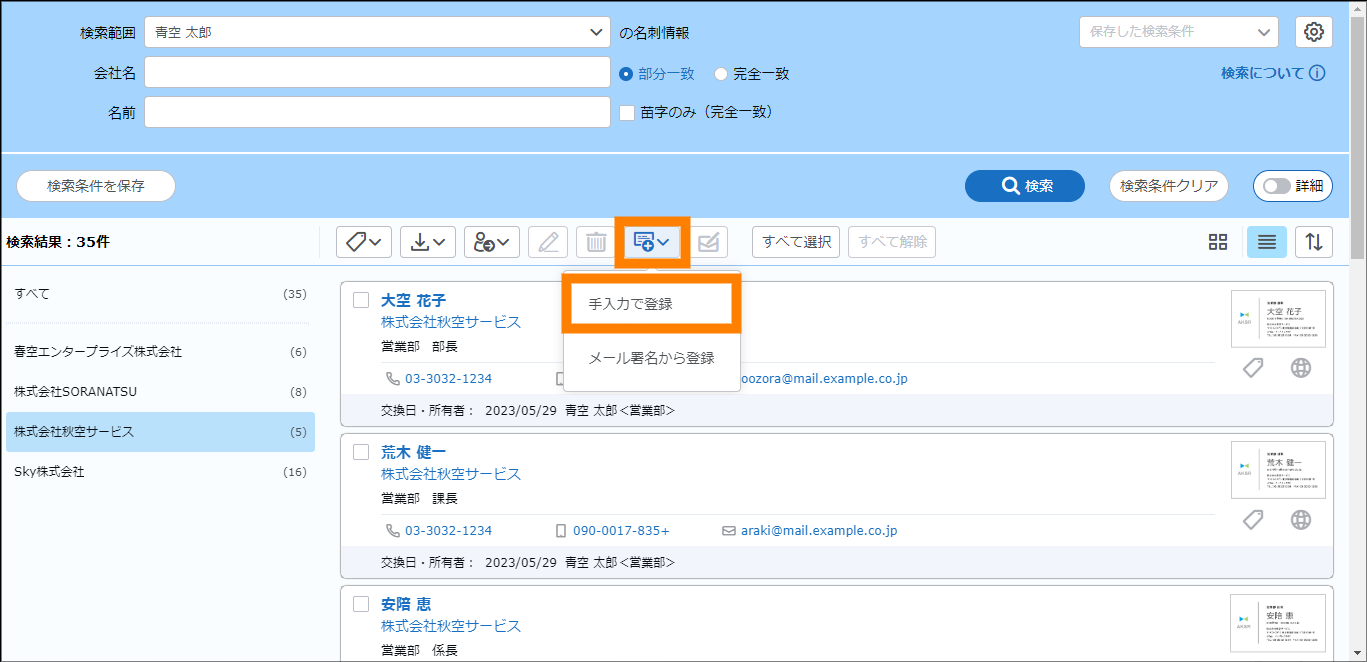Click the 検索条件クリア button
The width and height of the screenshot is (1367, 662).
(x=1168, y=186)
